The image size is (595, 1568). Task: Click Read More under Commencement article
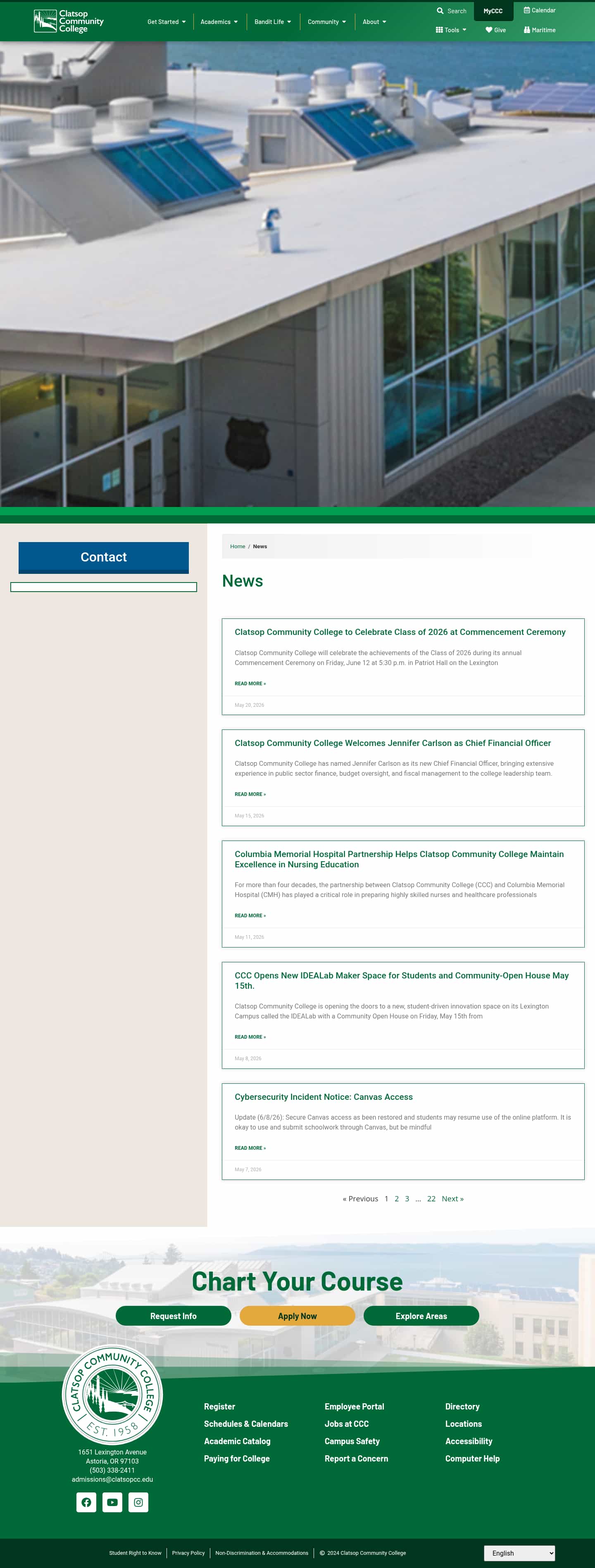click(250, 684)
